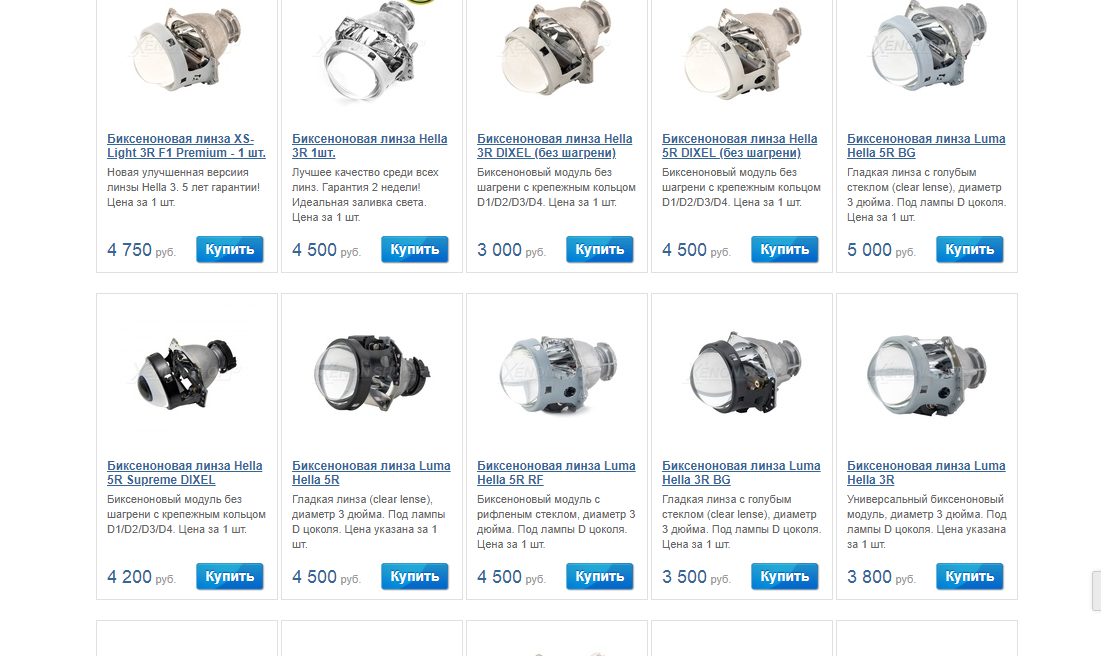This screenshot has width=1101, height=656.
Task: Open Hella 3R DIXEL lens product photo
Action: pos(557,51)
